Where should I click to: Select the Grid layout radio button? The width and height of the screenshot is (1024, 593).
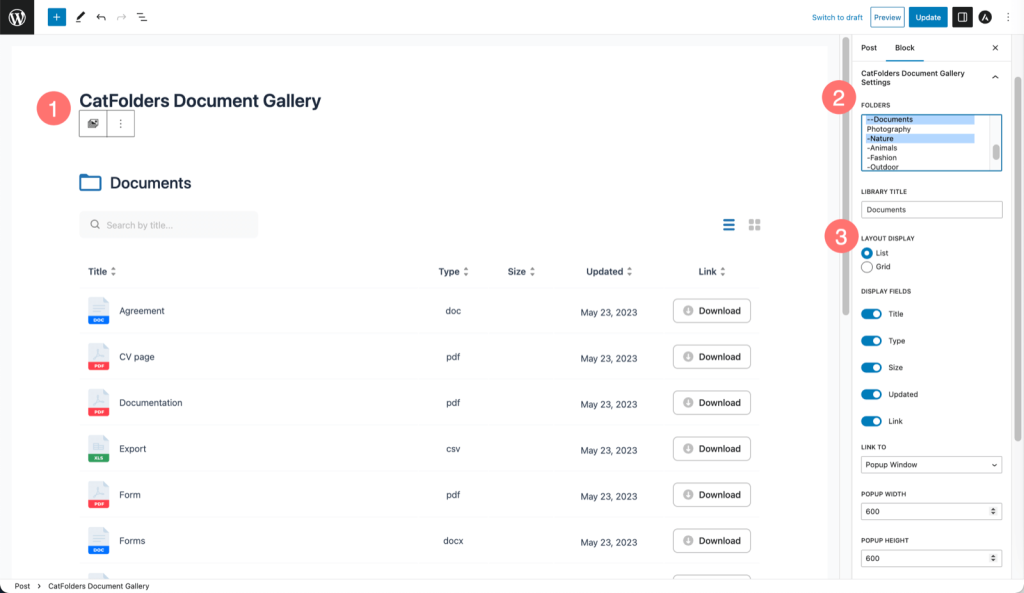point(866,266)
